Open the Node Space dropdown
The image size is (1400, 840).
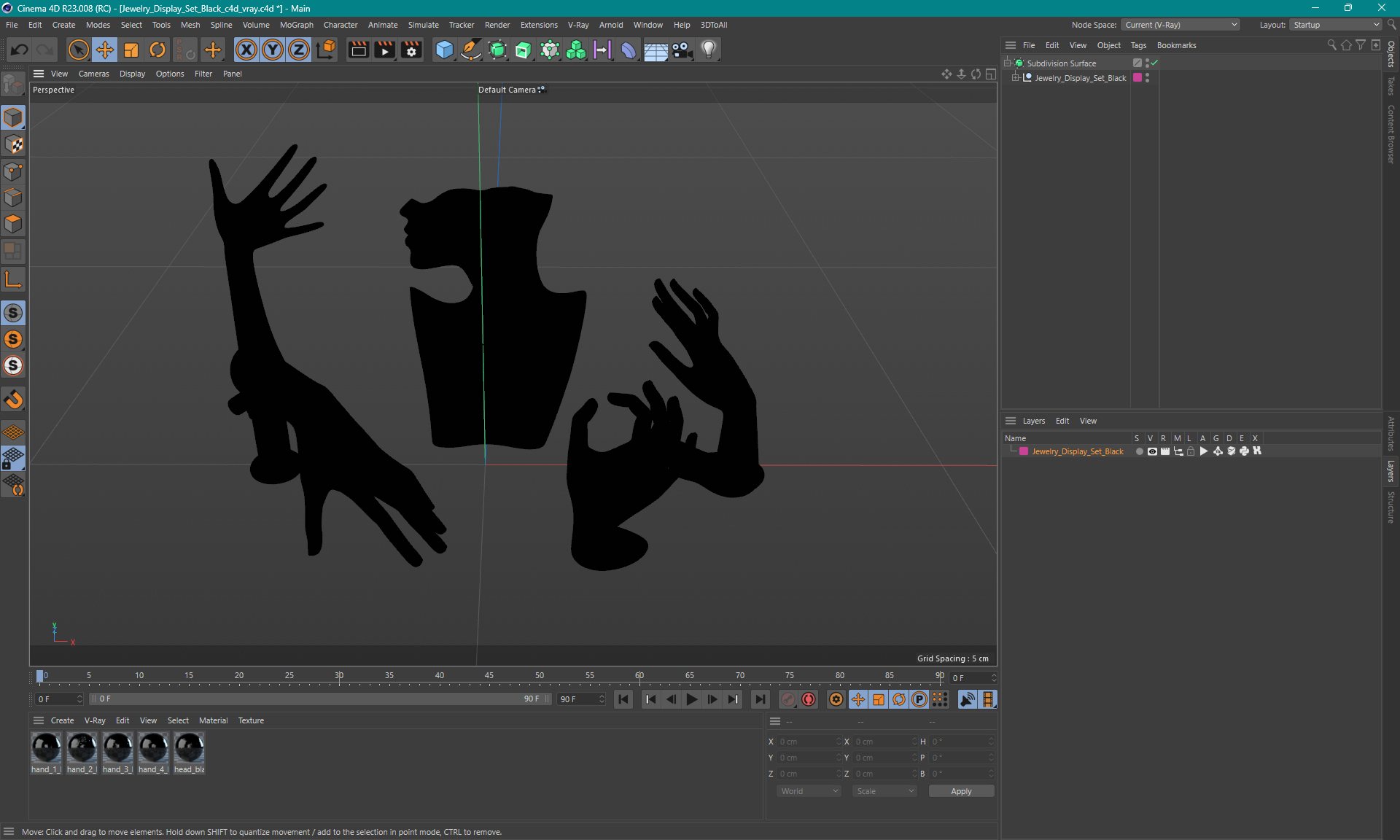pyautogui.click(x=1180, y=25)
